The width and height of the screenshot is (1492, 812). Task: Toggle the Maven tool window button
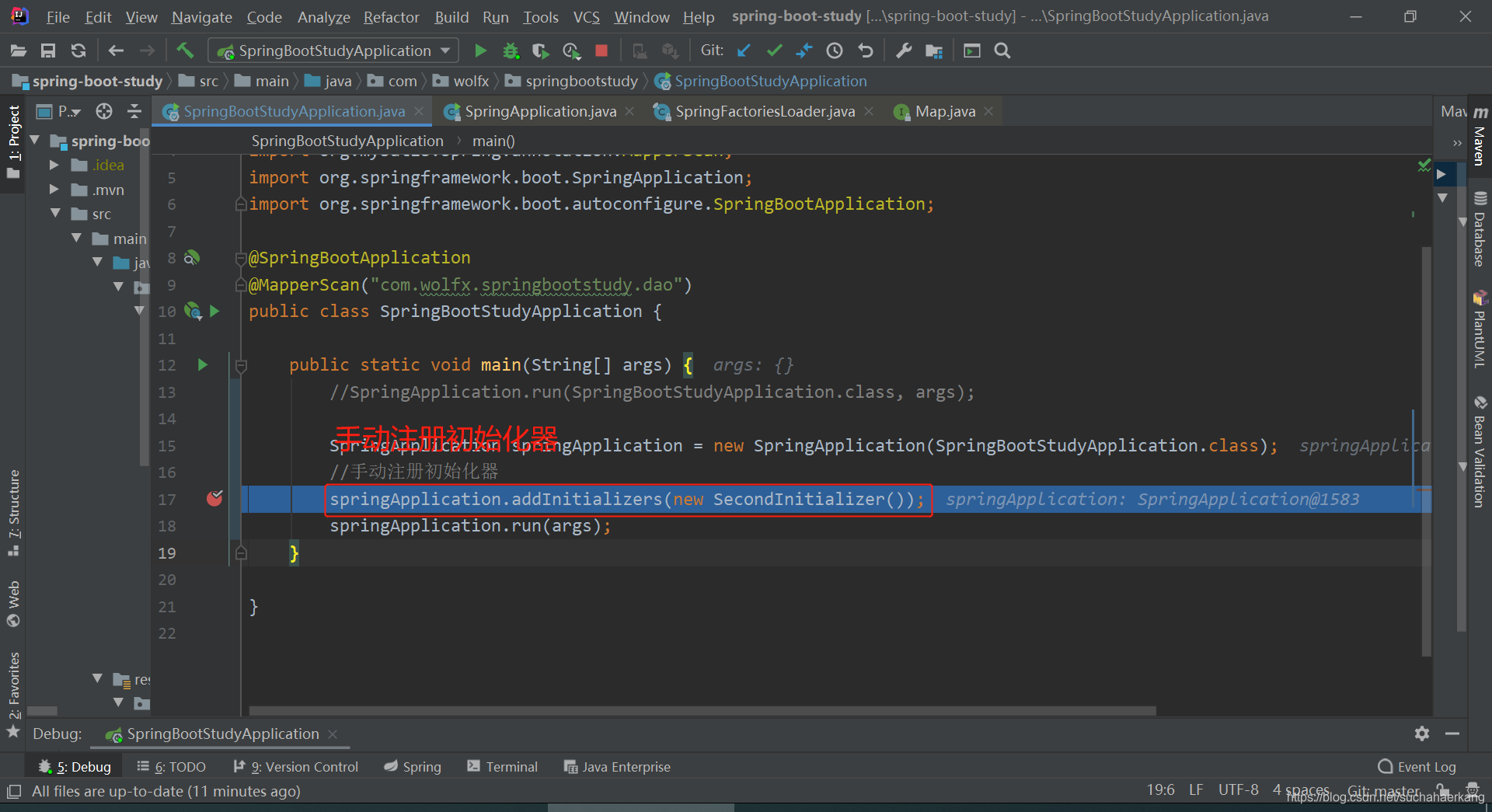point(1480,136)
